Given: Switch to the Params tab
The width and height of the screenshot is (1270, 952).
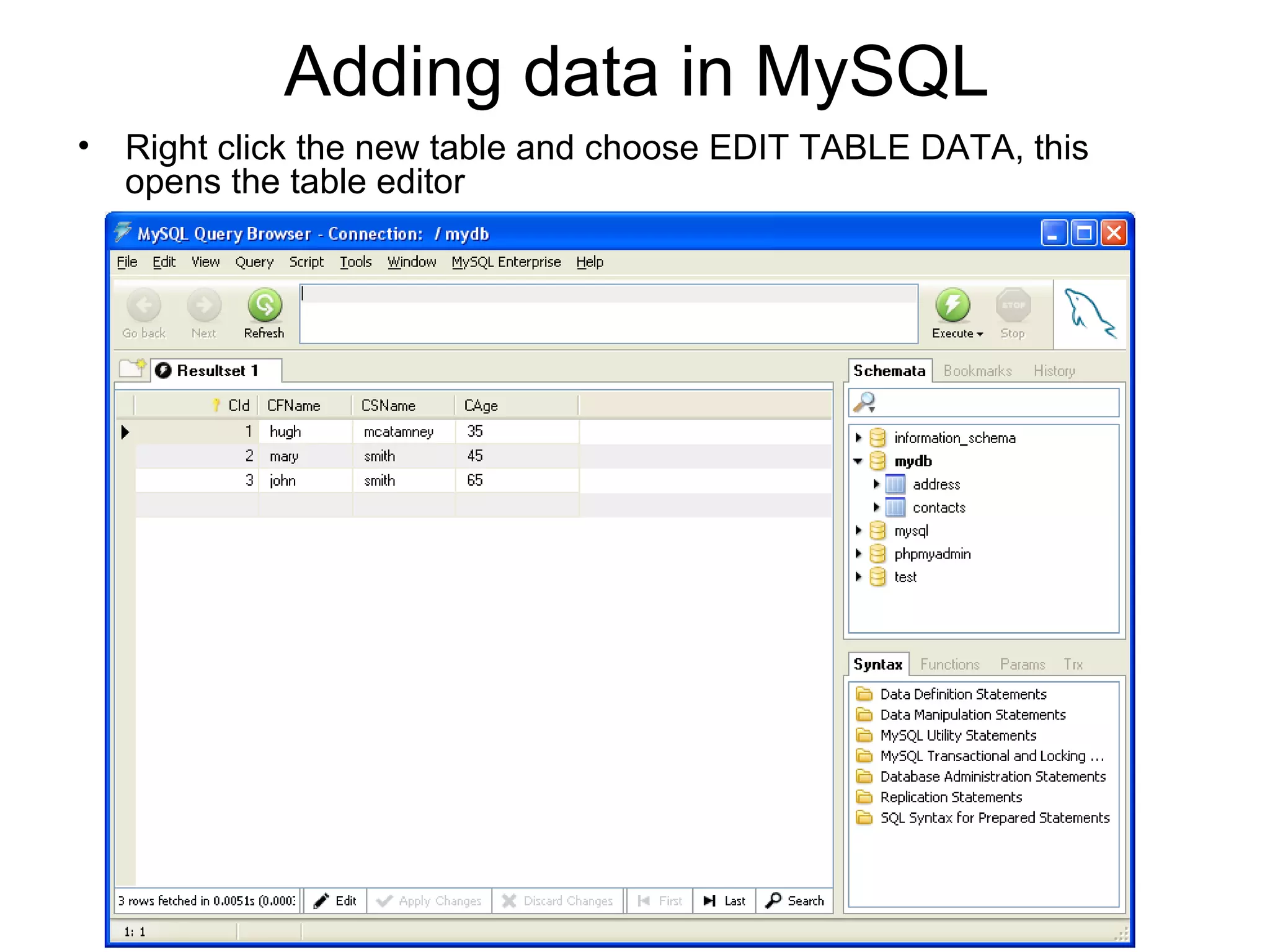Looking at the screenshot, I should point(1023,664).
